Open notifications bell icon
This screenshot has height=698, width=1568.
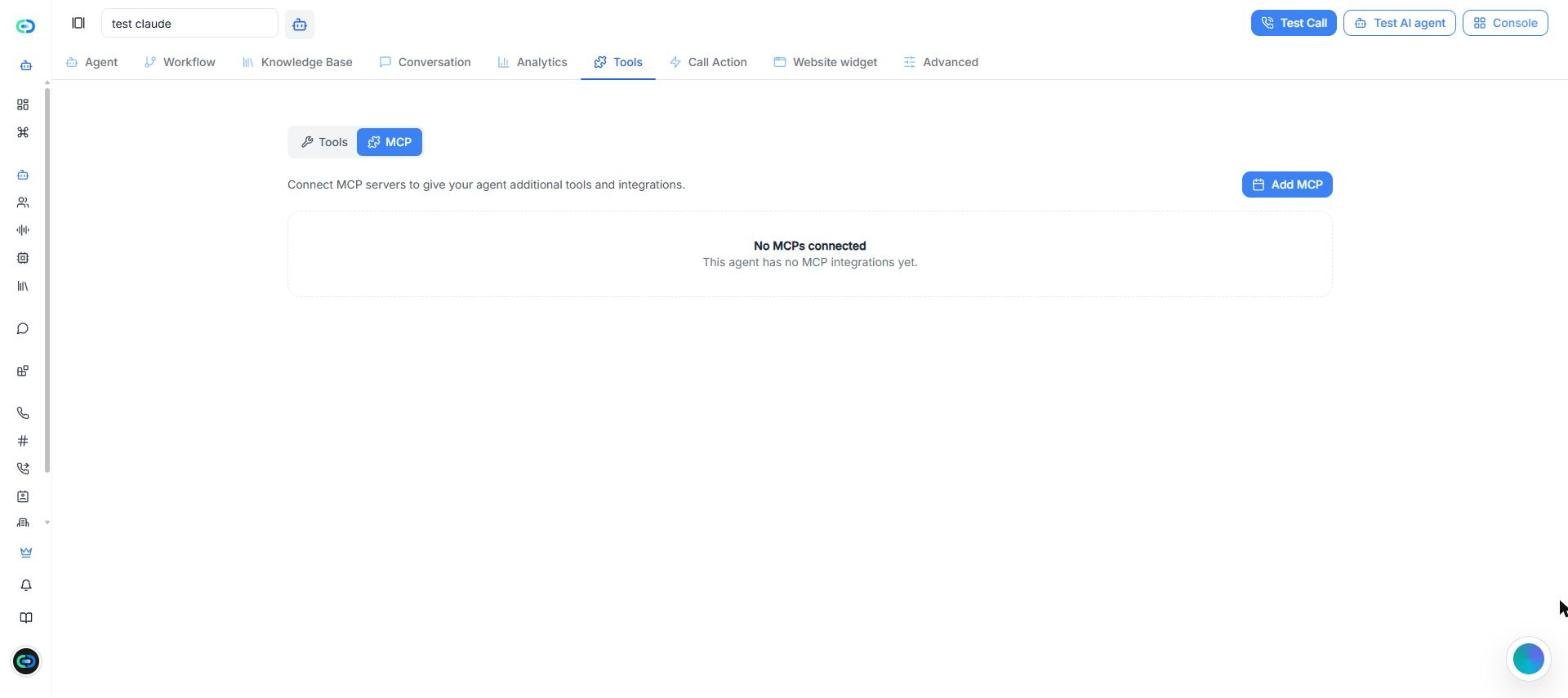(26, 585)
